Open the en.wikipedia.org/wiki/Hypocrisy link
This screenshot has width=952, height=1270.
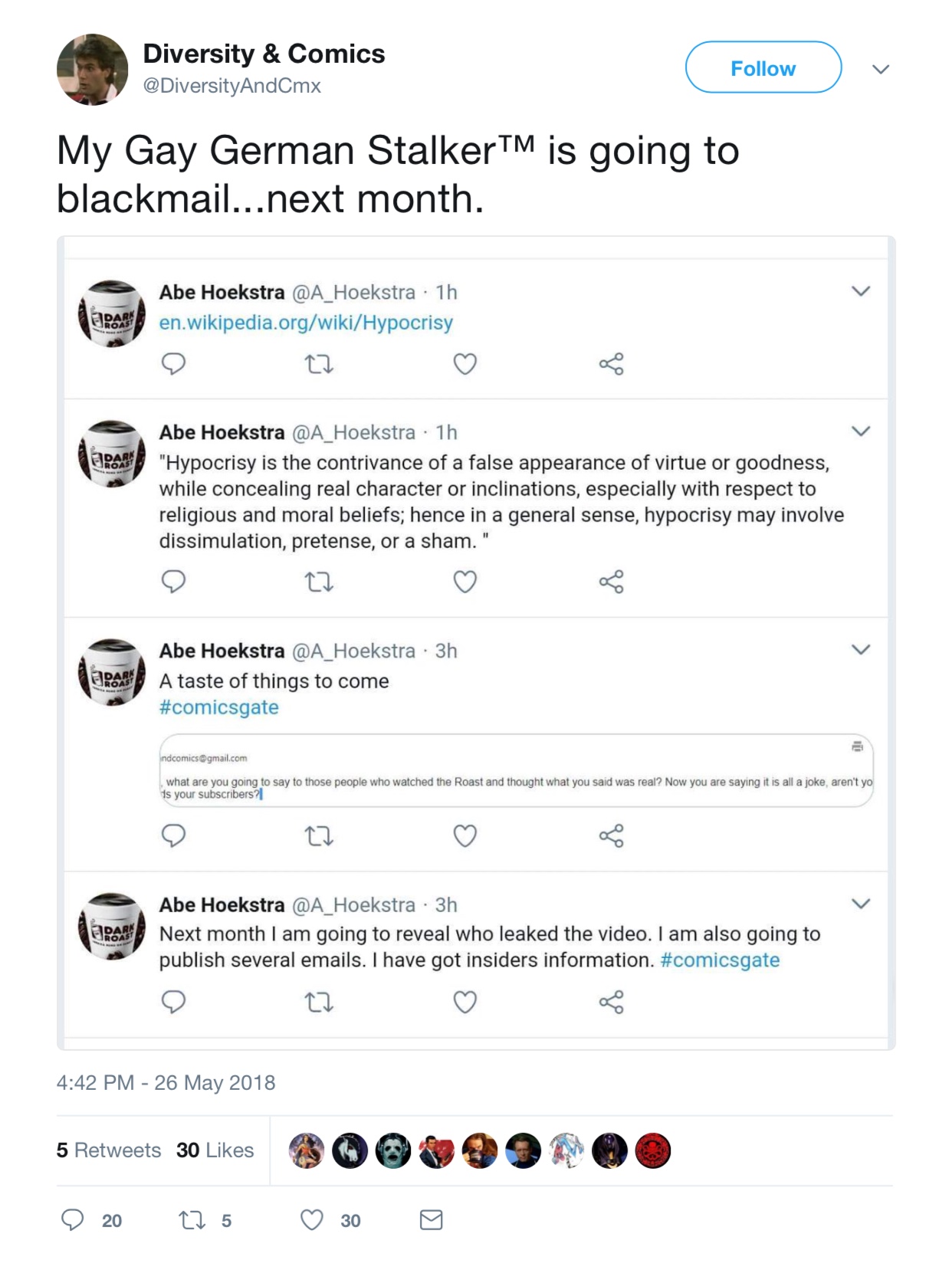[x=306, y=323]
